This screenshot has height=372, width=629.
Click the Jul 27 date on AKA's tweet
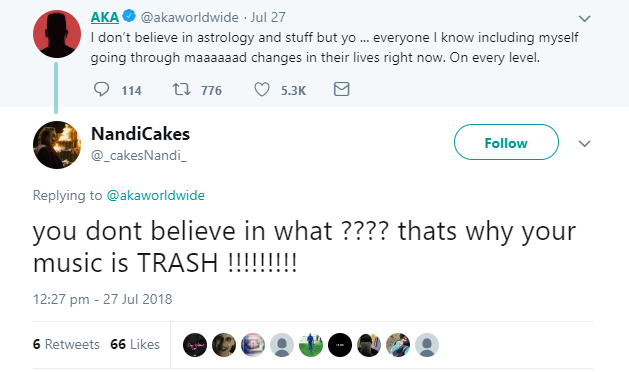pyautogui.click(x=268, y=17)
